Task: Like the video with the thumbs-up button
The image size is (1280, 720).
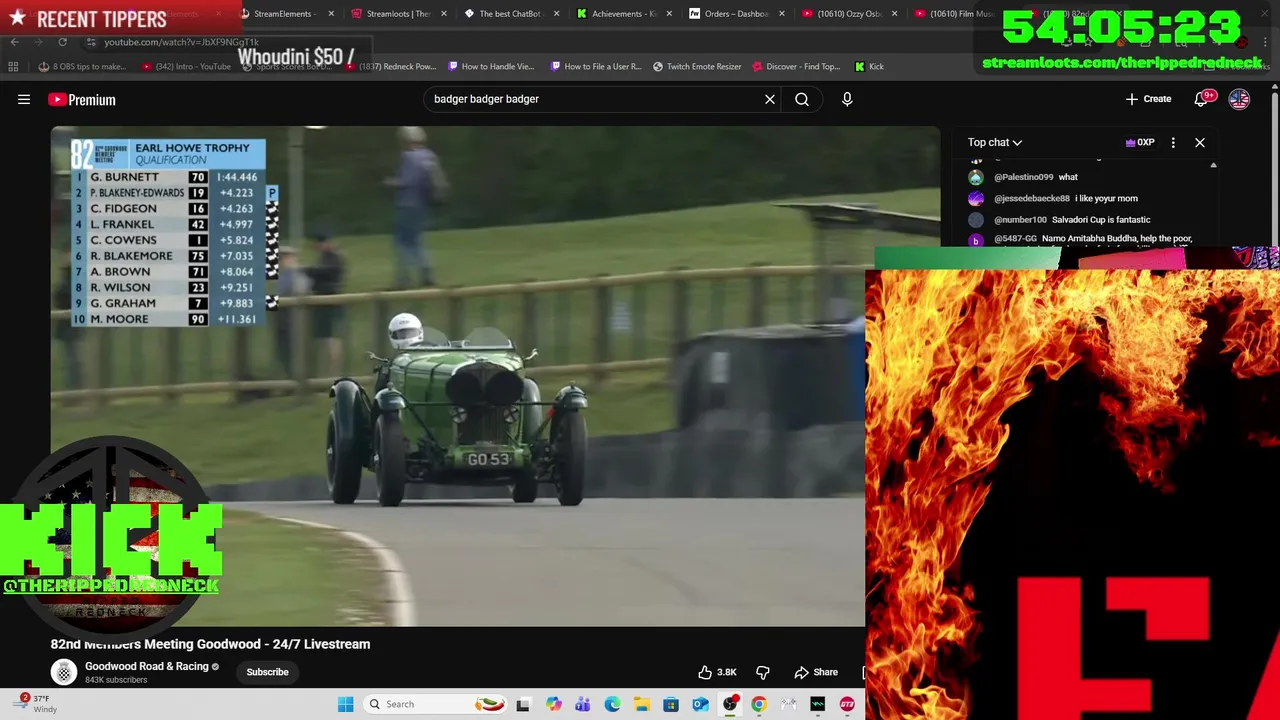Action: (x=717, y=672)
